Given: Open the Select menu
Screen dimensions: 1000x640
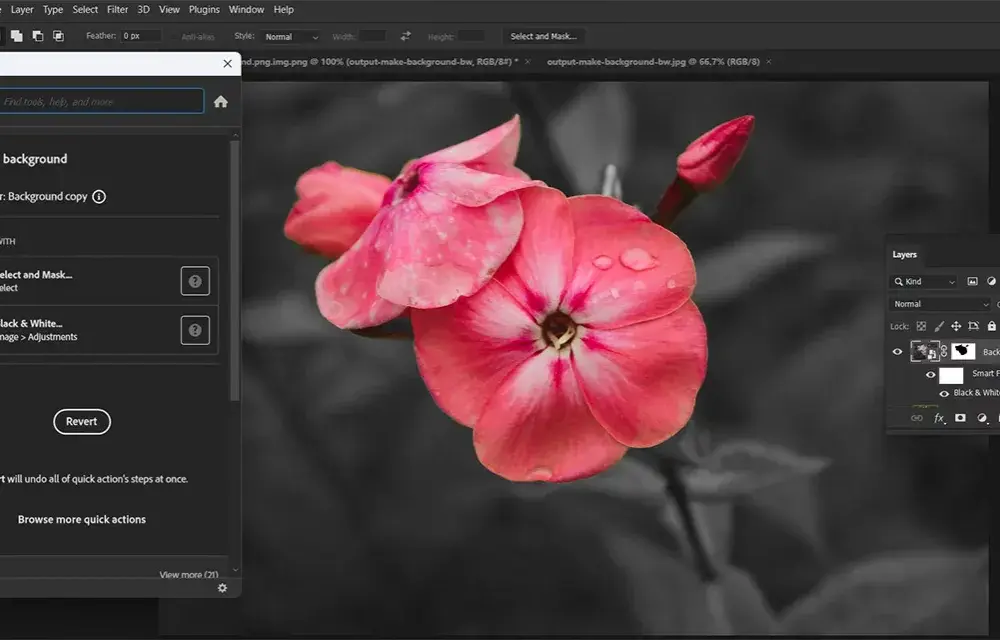Looking at the screenshot, I should 85,10.
